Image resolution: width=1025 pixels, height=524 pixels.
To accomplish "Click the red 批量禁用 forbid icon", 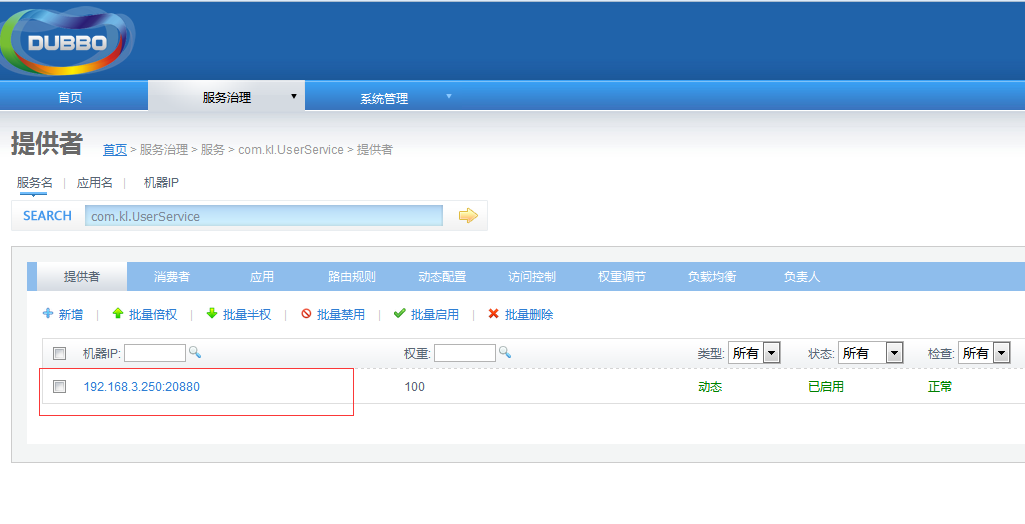I will 306,314.
